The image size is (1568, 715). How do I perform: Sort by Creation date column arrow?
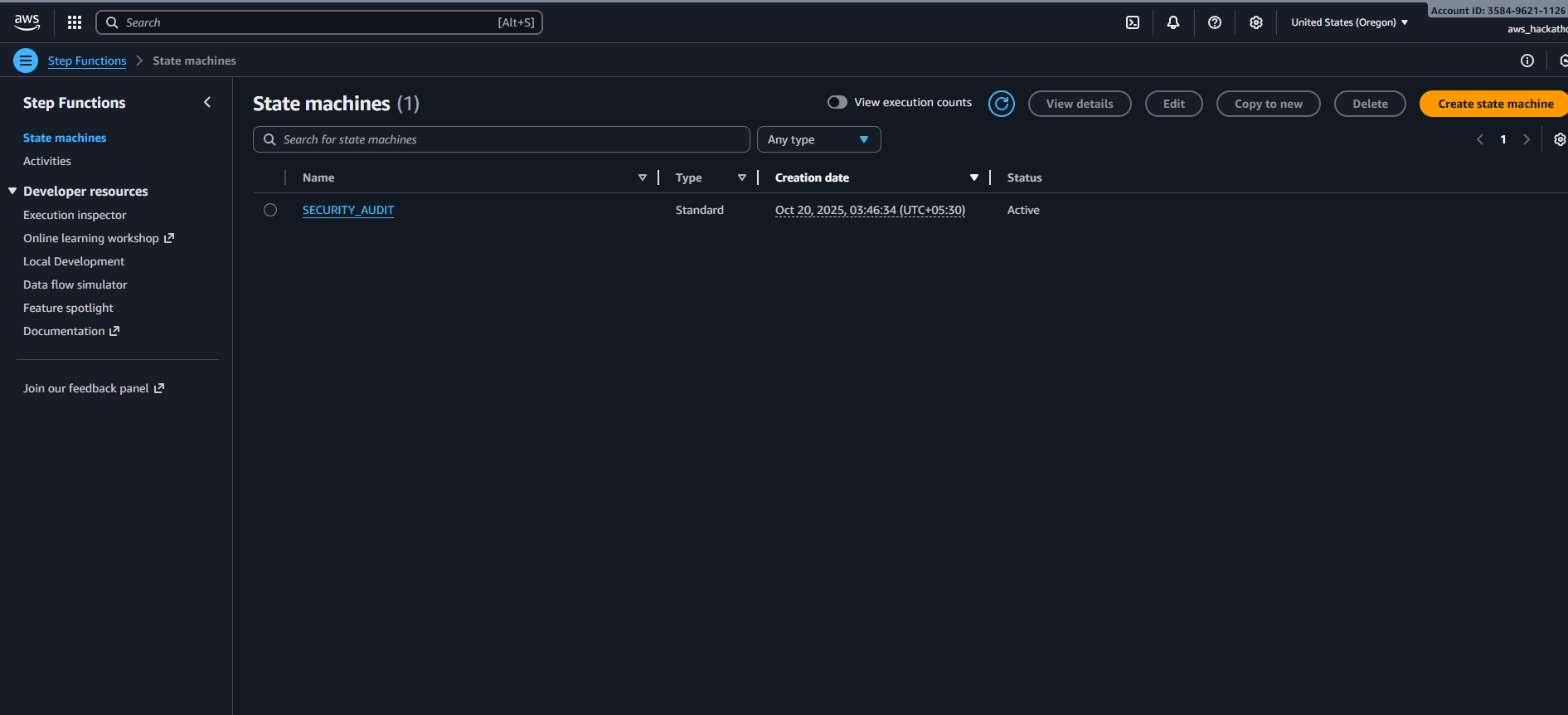(974, 178)
